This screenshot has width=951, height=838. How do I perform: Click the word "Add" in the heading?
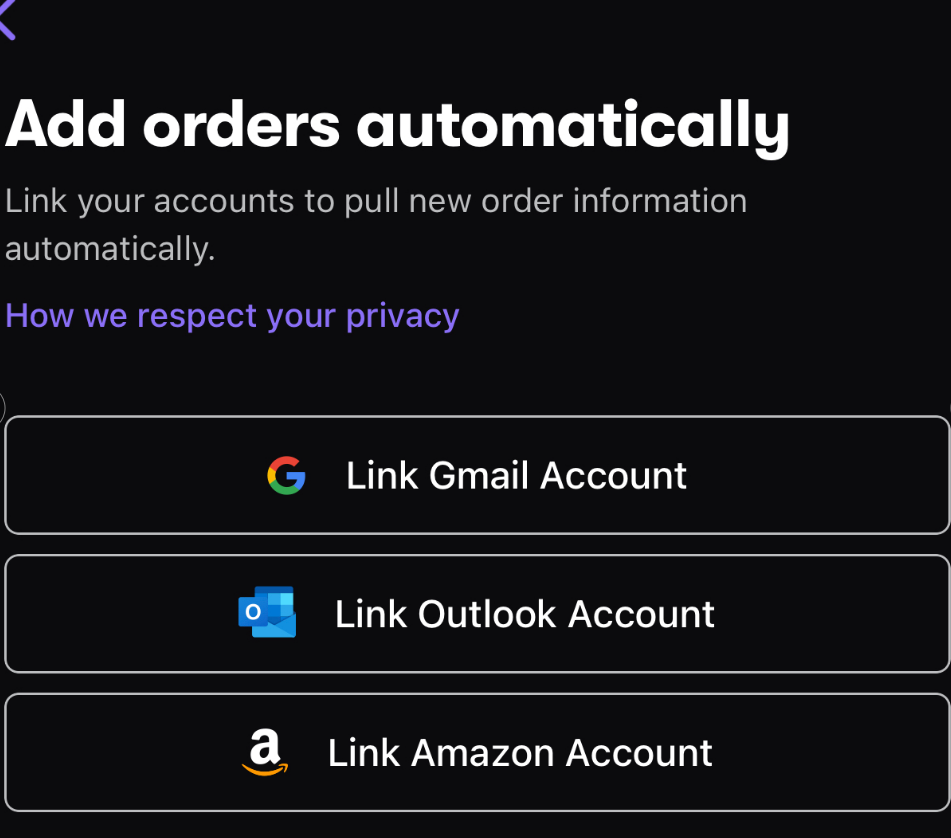pos(66,125)
